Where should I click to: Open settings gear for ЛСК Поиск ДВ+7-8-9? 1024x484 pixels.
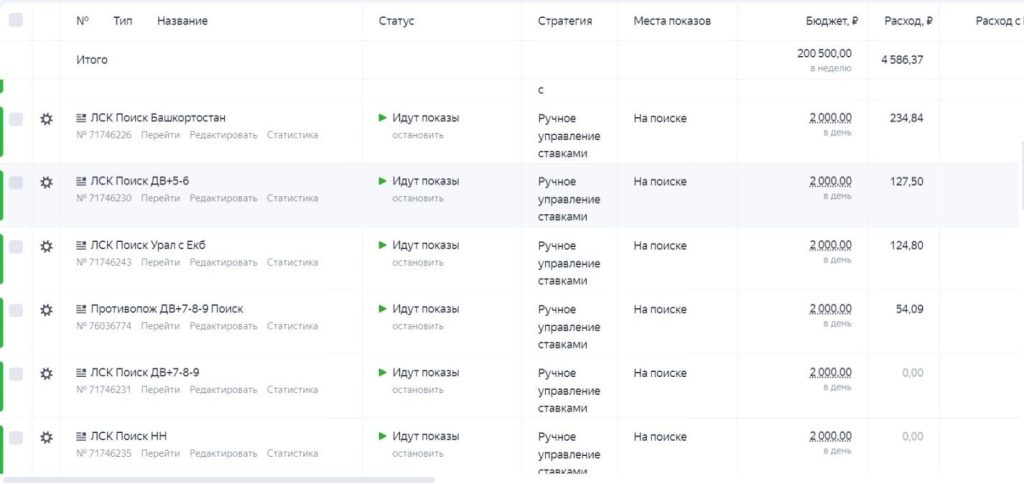click(46, 373)
